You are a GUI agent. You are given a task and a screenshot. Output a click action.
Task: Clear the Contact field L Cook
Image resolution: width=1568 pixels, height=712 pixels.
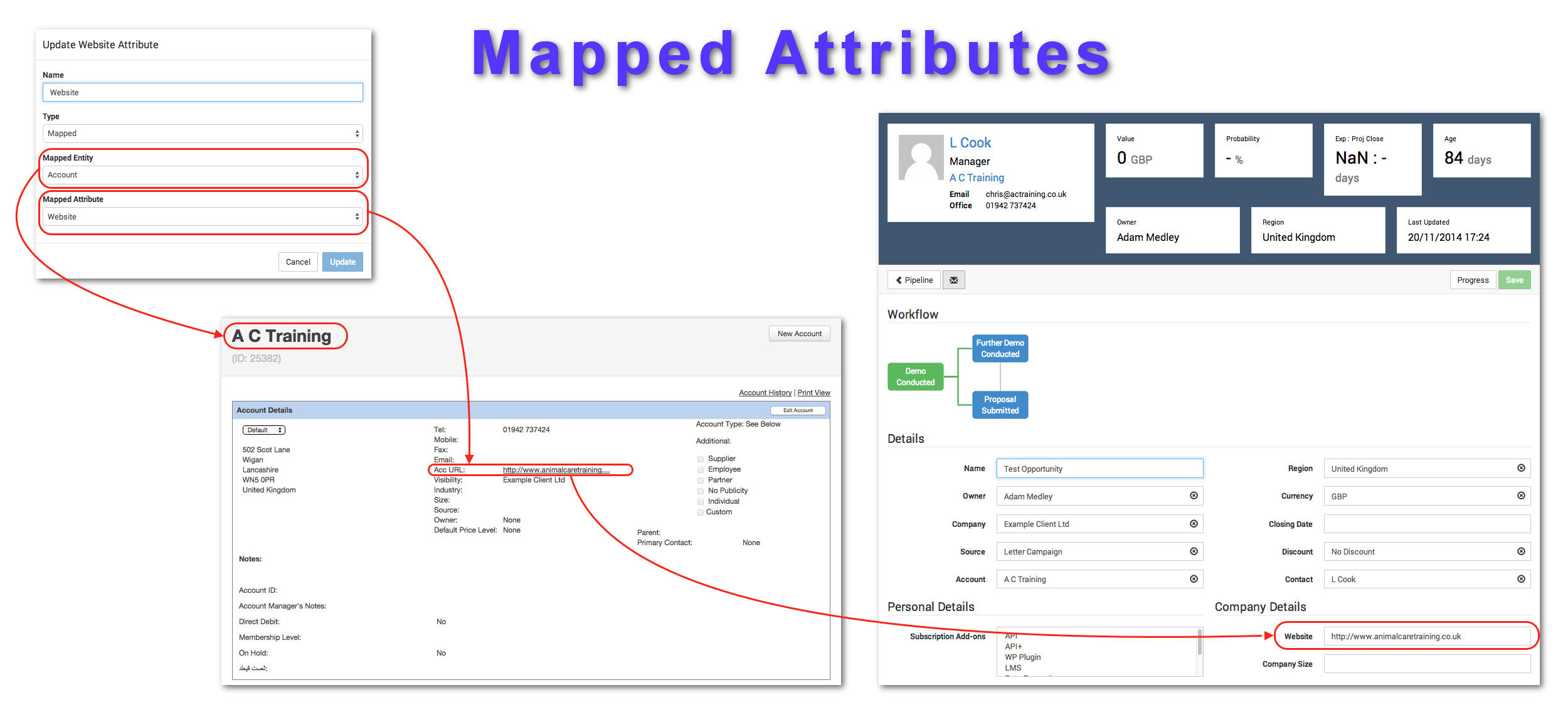[1521, 578]
